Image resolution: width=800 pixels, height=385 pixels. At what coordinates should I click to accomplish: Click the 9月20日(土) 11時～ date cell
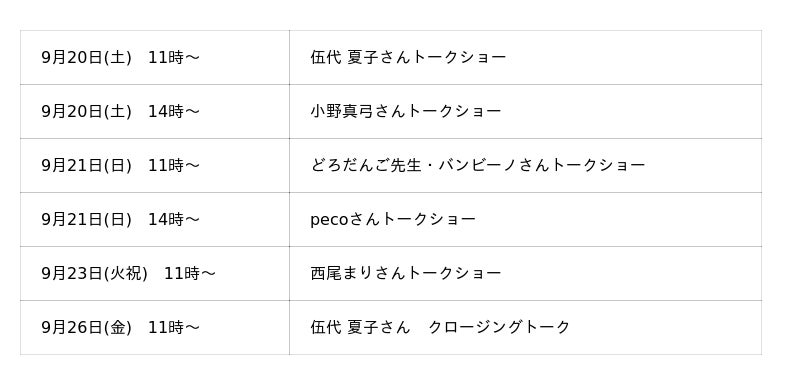coord(155,58)
